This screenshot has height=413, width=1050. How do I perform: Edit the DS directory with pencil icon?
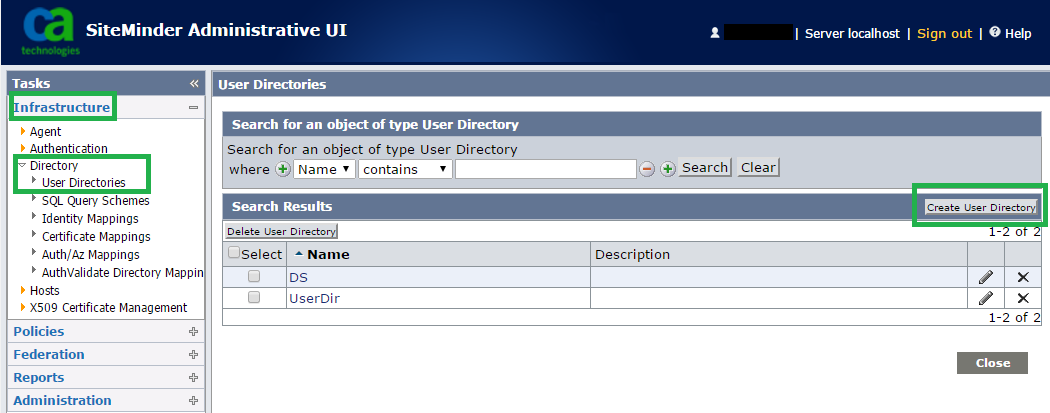[x=986, y=277]
